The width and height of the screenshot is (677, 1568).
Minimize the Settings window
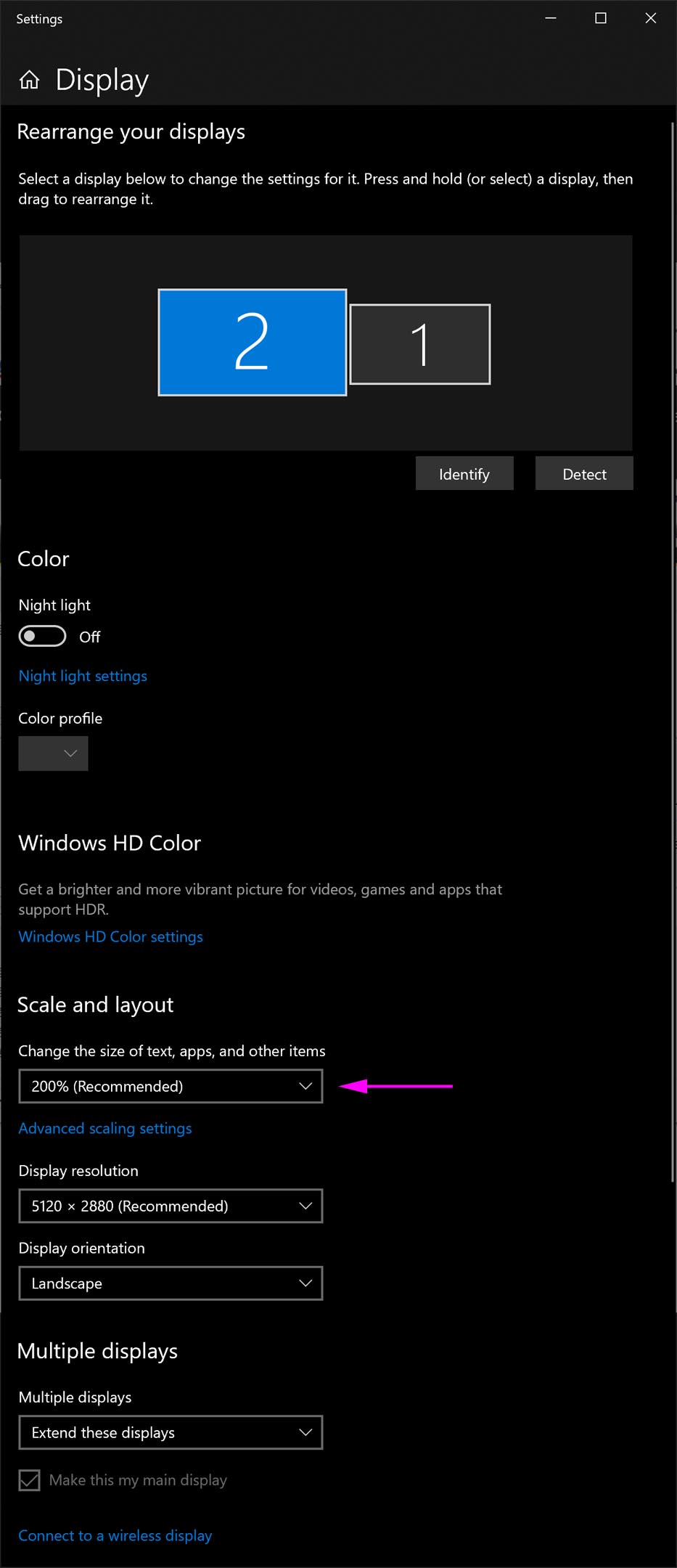point(551,18)
